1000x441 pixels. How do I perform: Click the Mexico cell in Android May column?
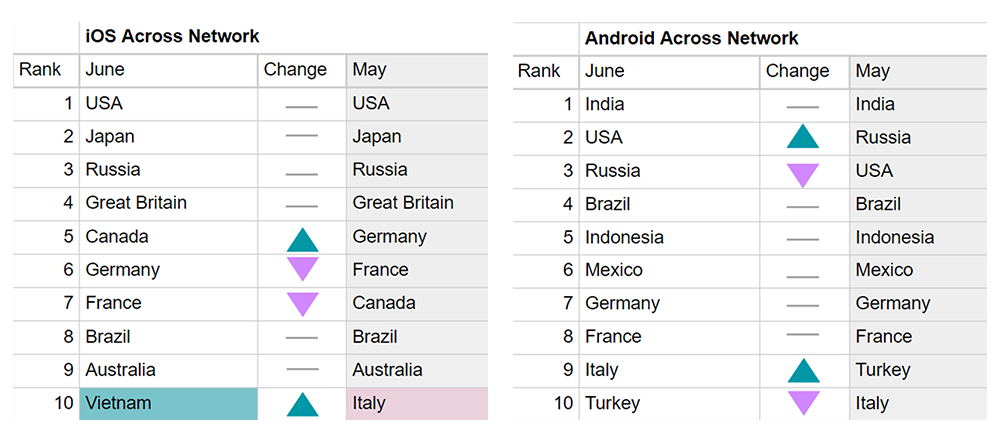884,270
